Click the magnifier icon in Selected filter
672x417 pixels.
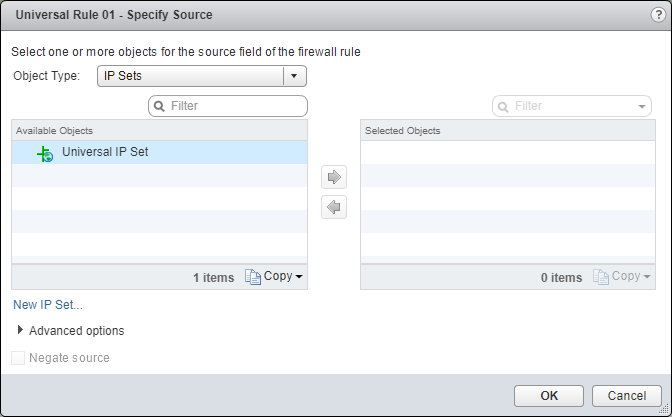(503, 105)
